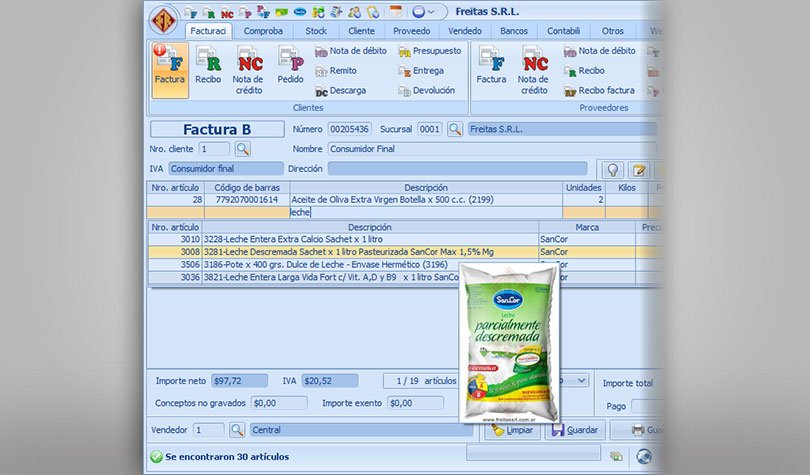Click the Guardar save button
Screen dimensions: 810x475
[574, 430]
